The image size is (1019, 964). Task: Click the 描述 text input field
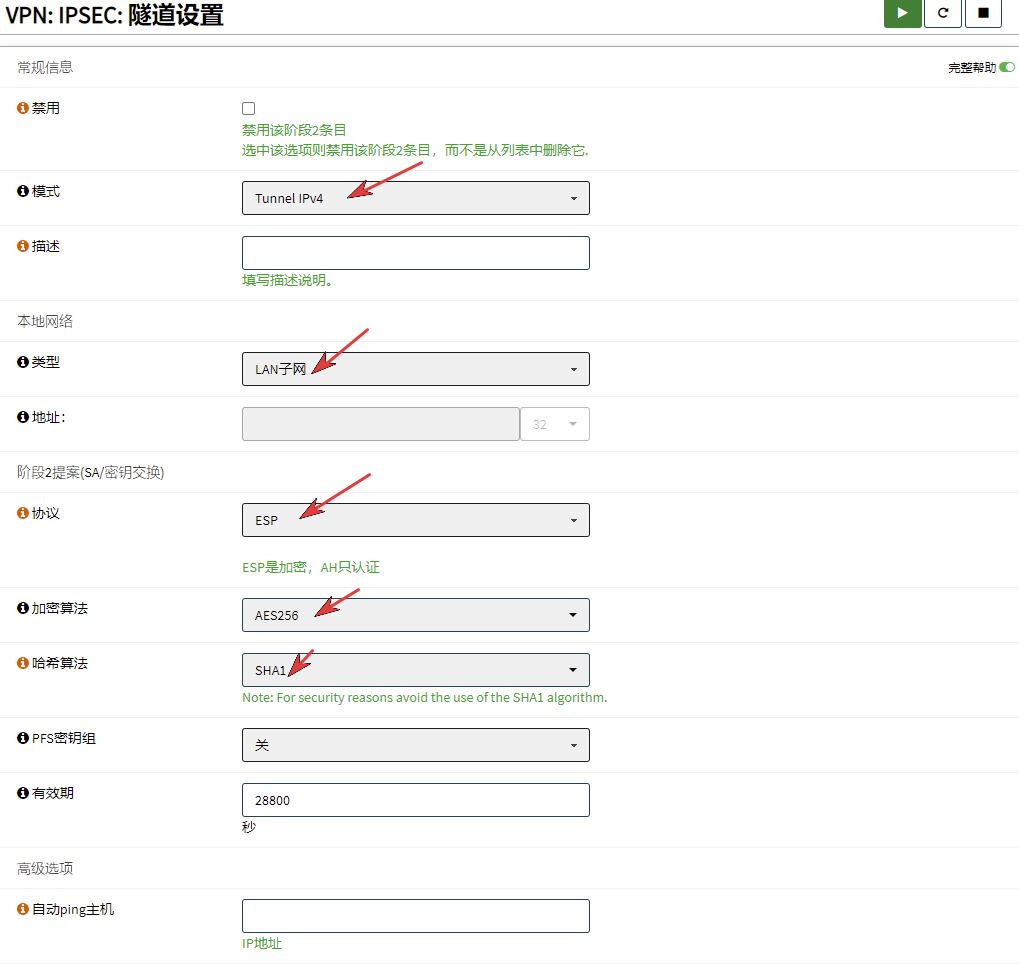415,253
